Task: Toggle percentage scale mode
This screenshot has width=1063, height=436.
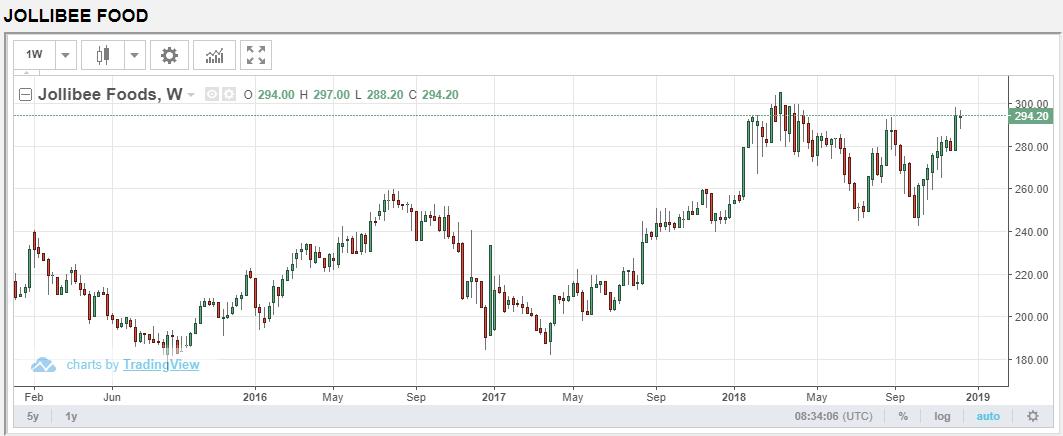Action: coord(903,416)
